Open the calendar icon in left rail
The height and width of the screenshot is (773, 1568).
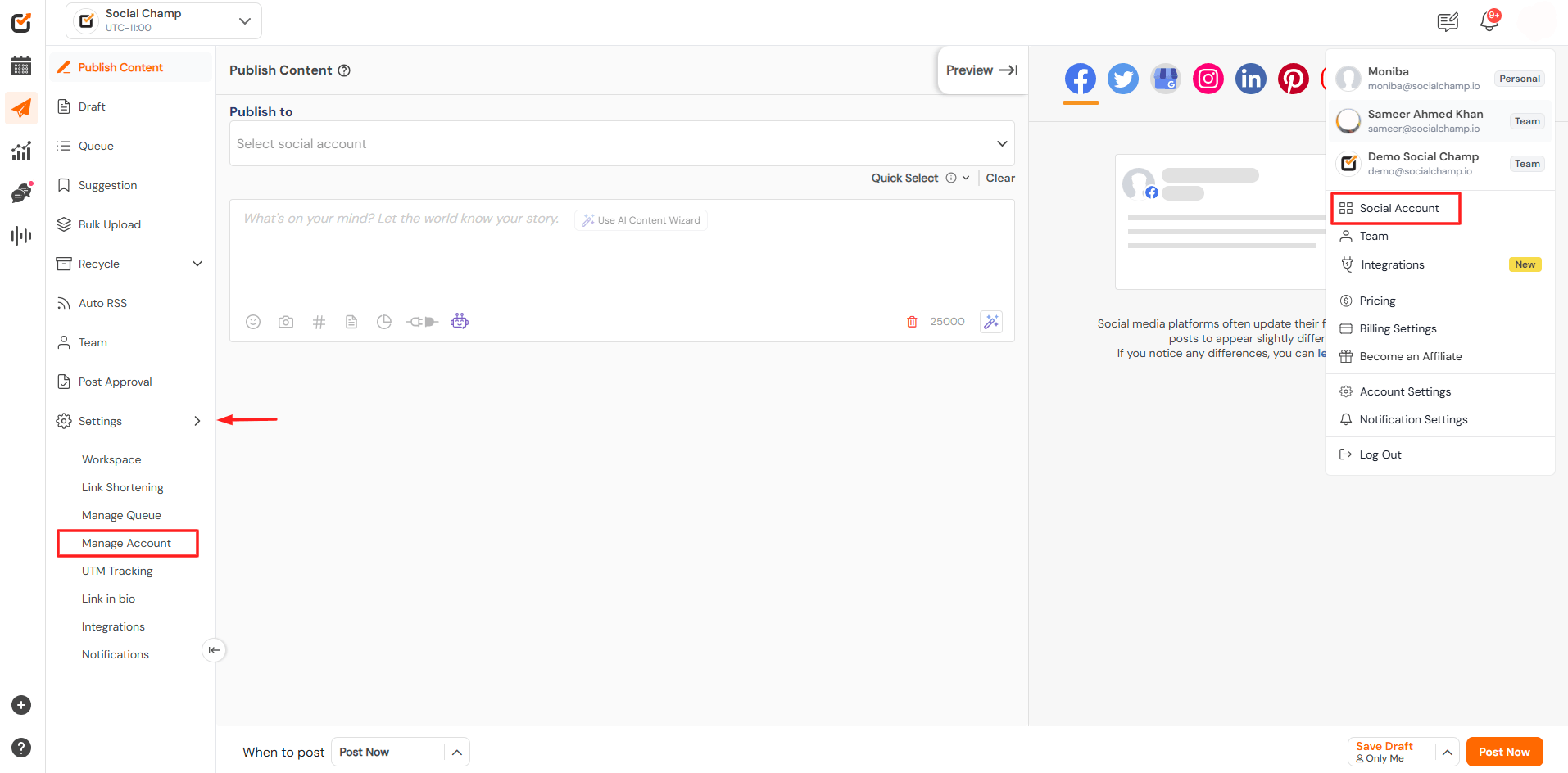coord(21,66)
